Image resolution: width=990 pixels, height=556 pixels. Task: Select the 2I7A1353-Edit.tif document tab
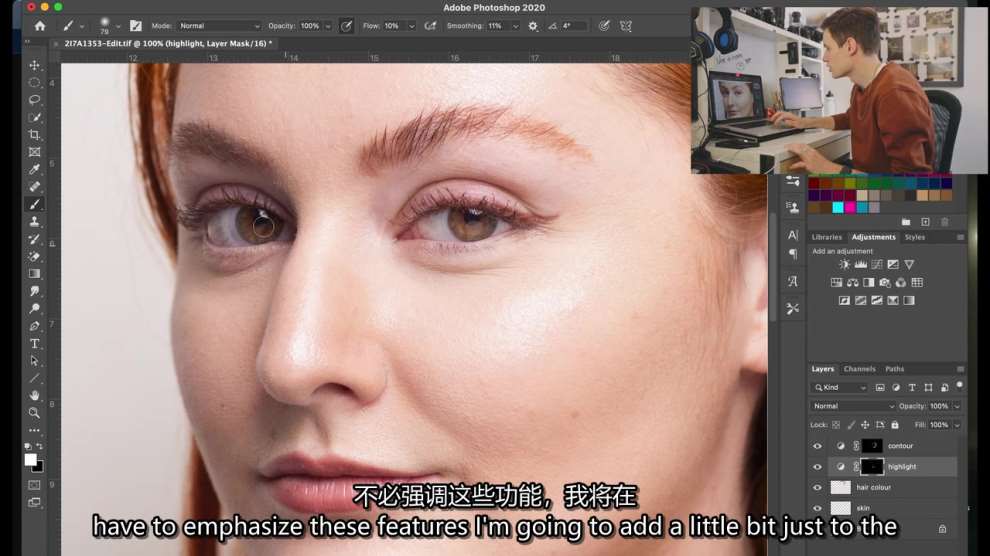[168, 44]
